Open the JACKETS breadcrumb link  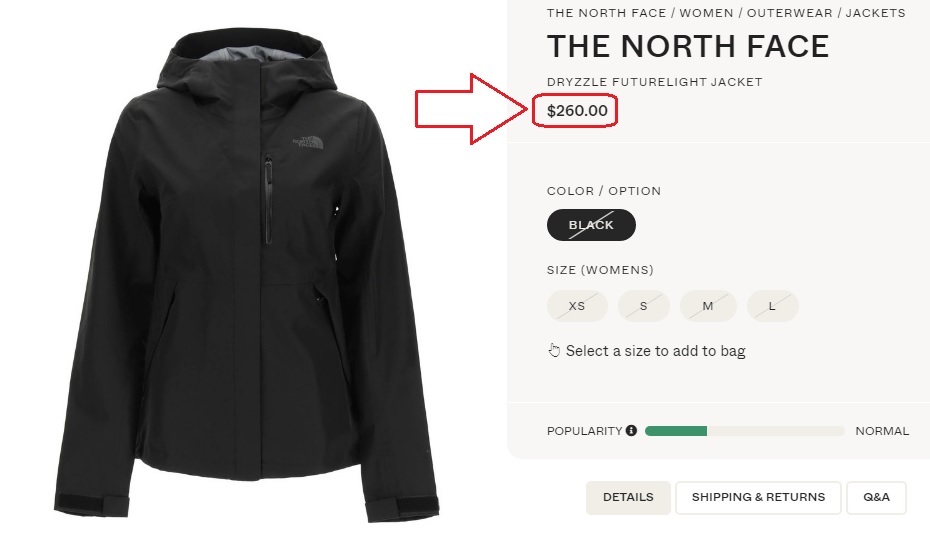(874, 13)
